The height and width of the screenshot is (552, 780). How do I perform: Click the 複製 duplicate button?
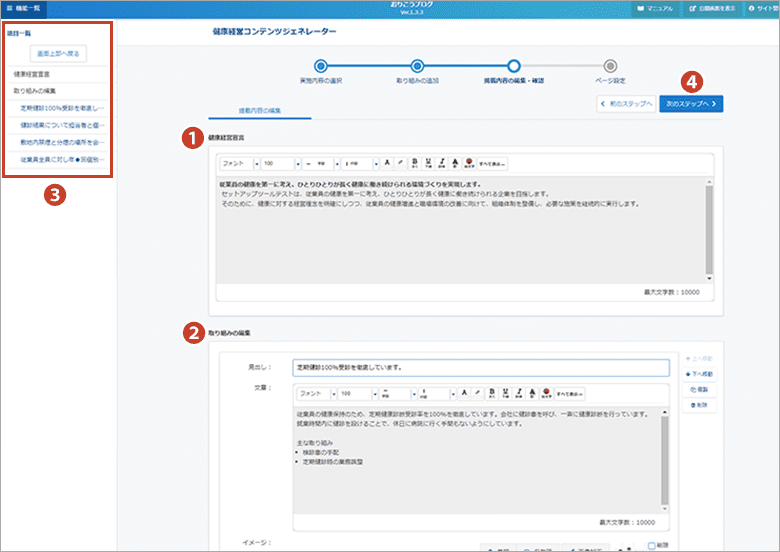click(x=701, y=388)
